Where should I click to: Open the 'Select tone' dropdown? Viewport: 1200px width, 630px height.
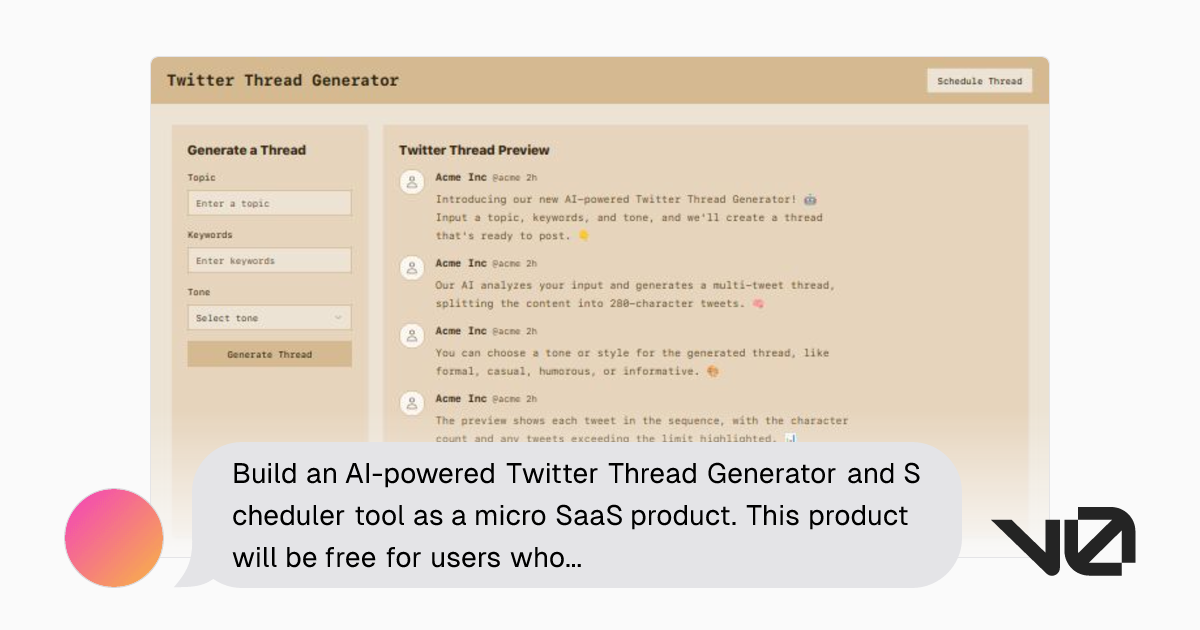click(x=269, y=318)
